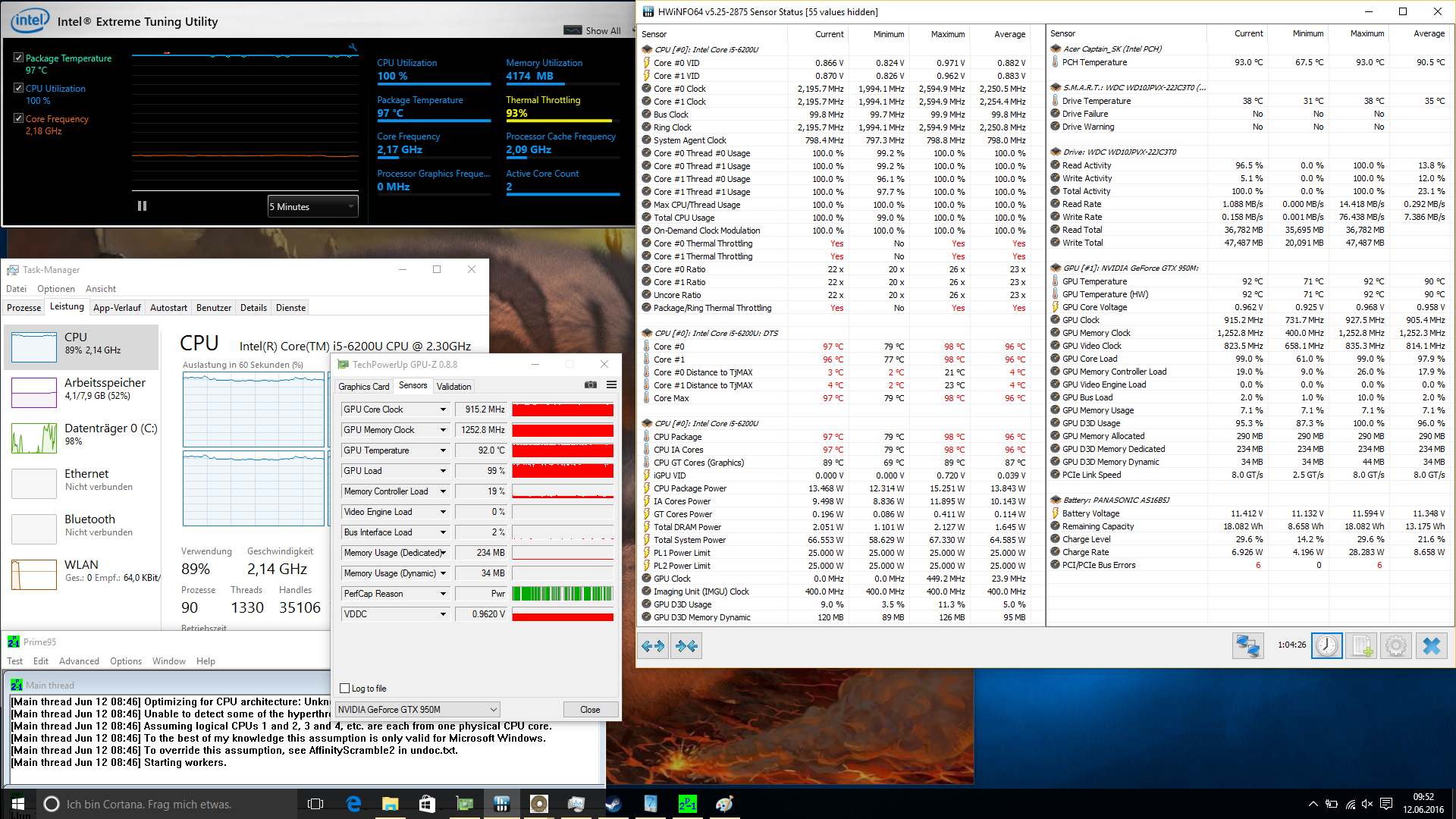1456x819 pixels.
Task: Open Optionen menu in Task-Manager
Action: [x=56, y=289]
